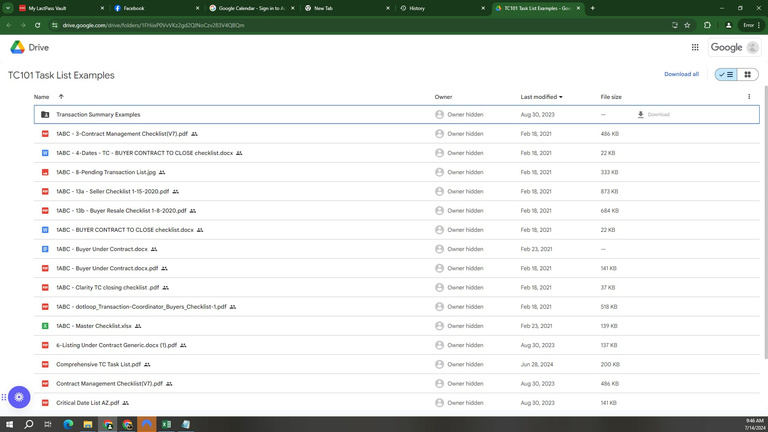768x432 pixels.
Task: Open the Google account avatar
Action: click(752, 48)
